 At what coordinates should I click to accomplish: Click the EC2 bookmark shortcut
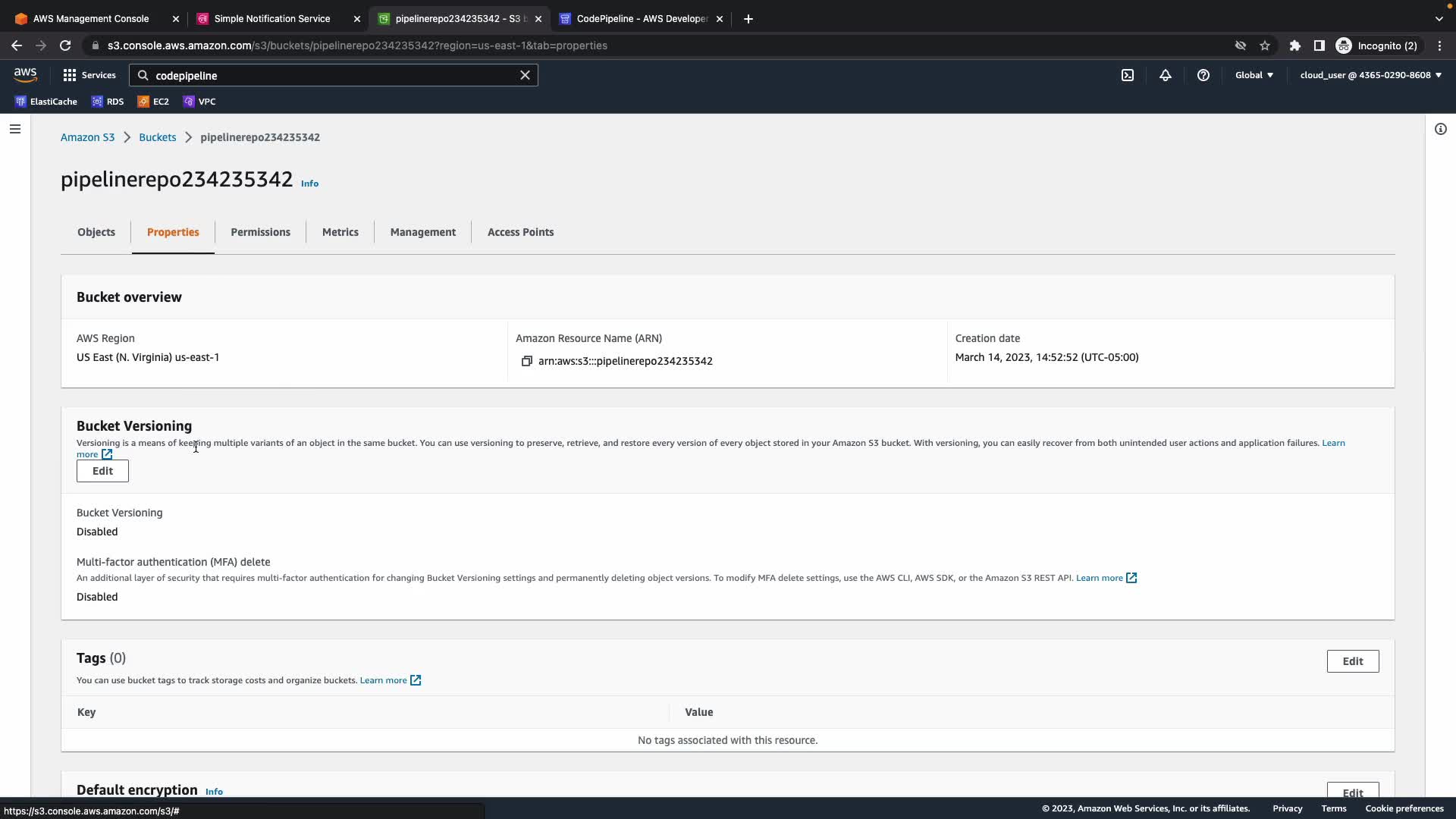(x=153, y=102)
